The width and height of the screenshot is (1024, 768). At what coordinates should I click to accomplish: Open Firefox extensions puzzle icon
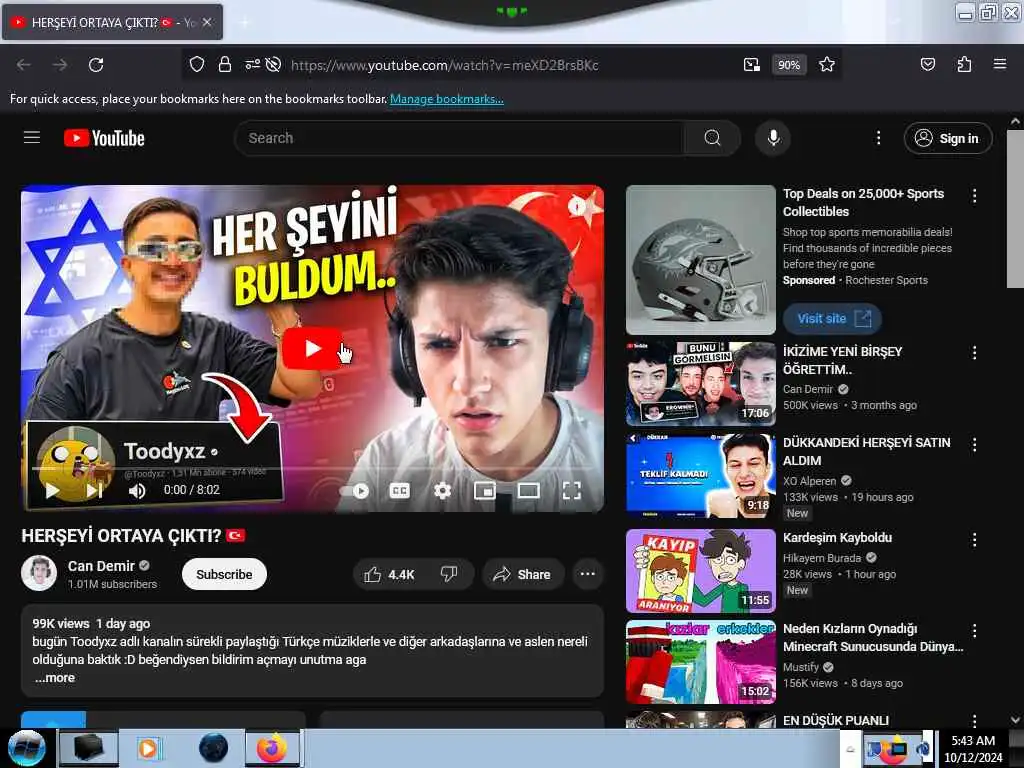pyautogui.click(x=964, y=64)
